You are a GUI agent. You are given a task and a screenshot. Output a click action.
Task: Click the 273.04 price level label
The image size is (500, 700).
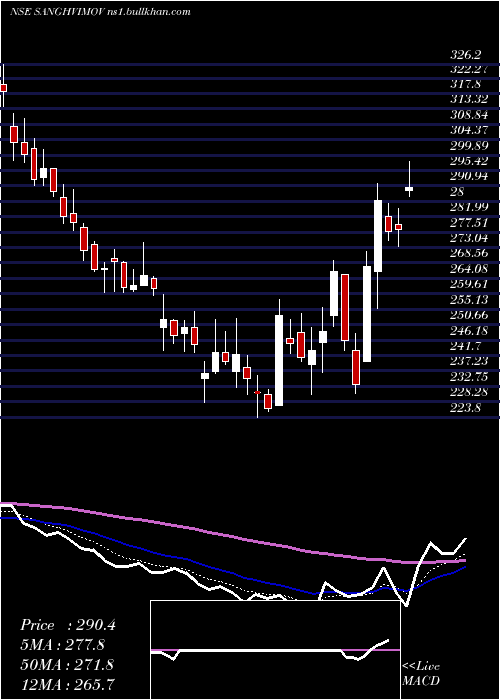click(x=469, y=237)
